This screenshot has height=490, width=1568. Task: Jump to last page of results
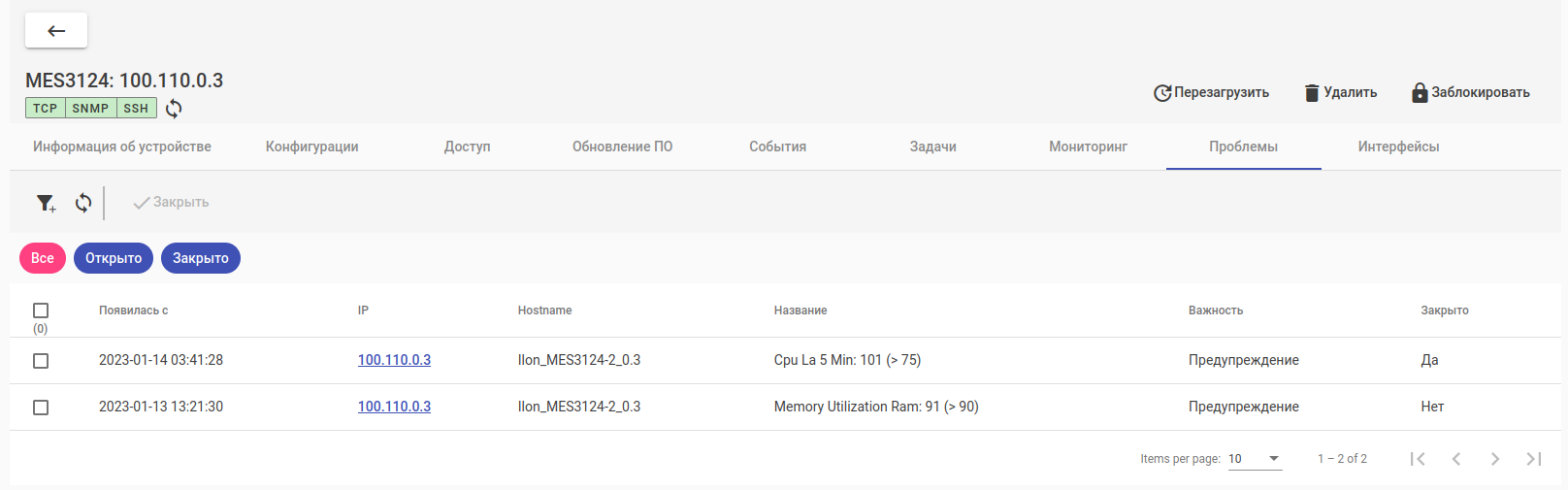(x=1533, y=459)
